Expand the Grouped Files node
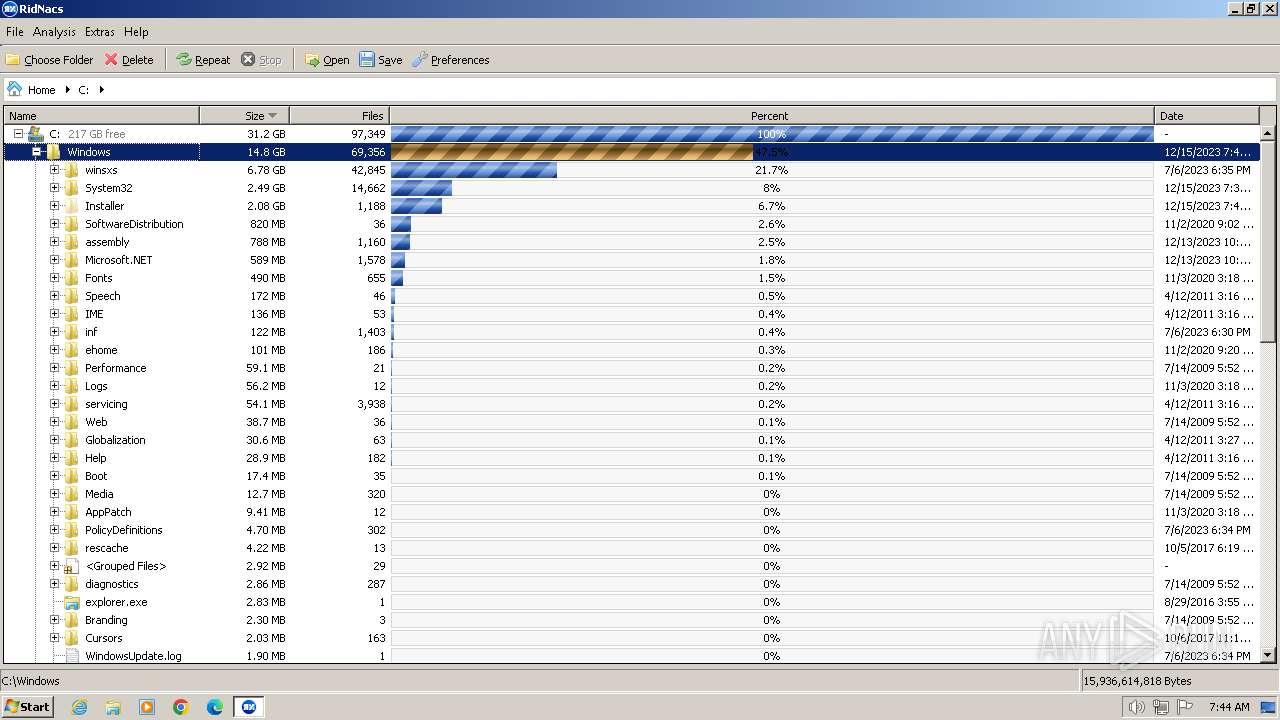Viewport: 1280px width, 720px height. 54,566
